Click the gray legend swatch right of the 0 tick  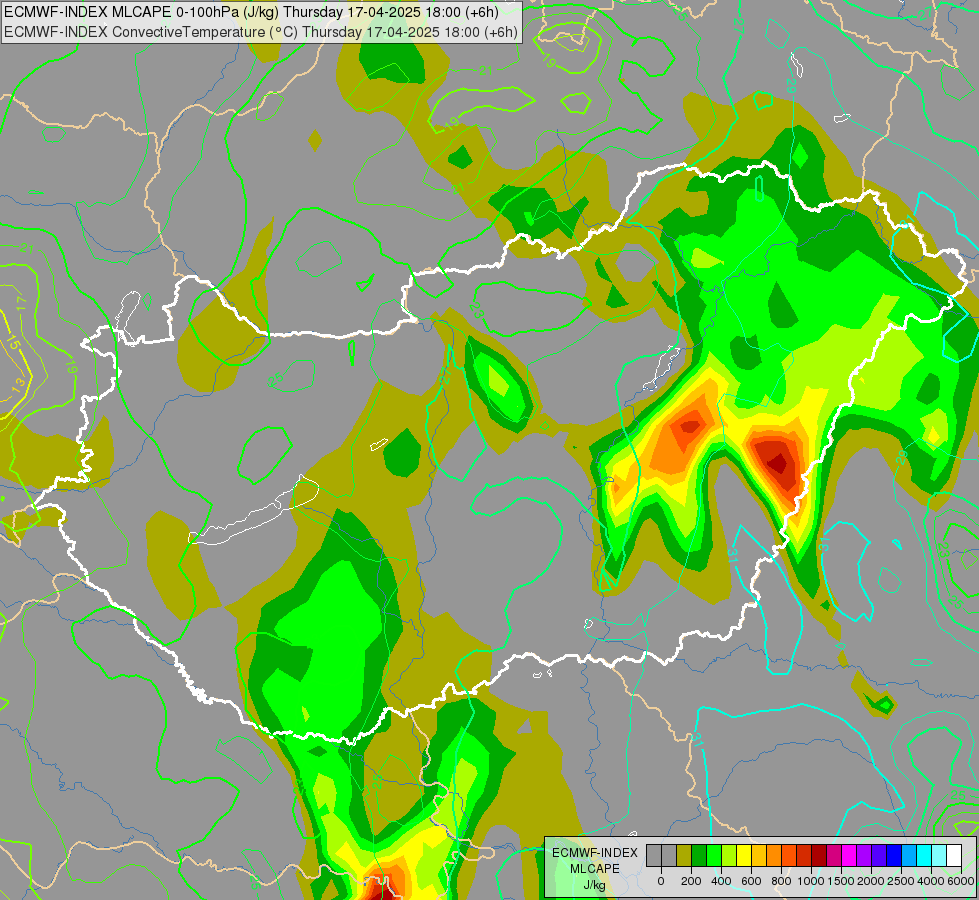[x=669, y=856]
